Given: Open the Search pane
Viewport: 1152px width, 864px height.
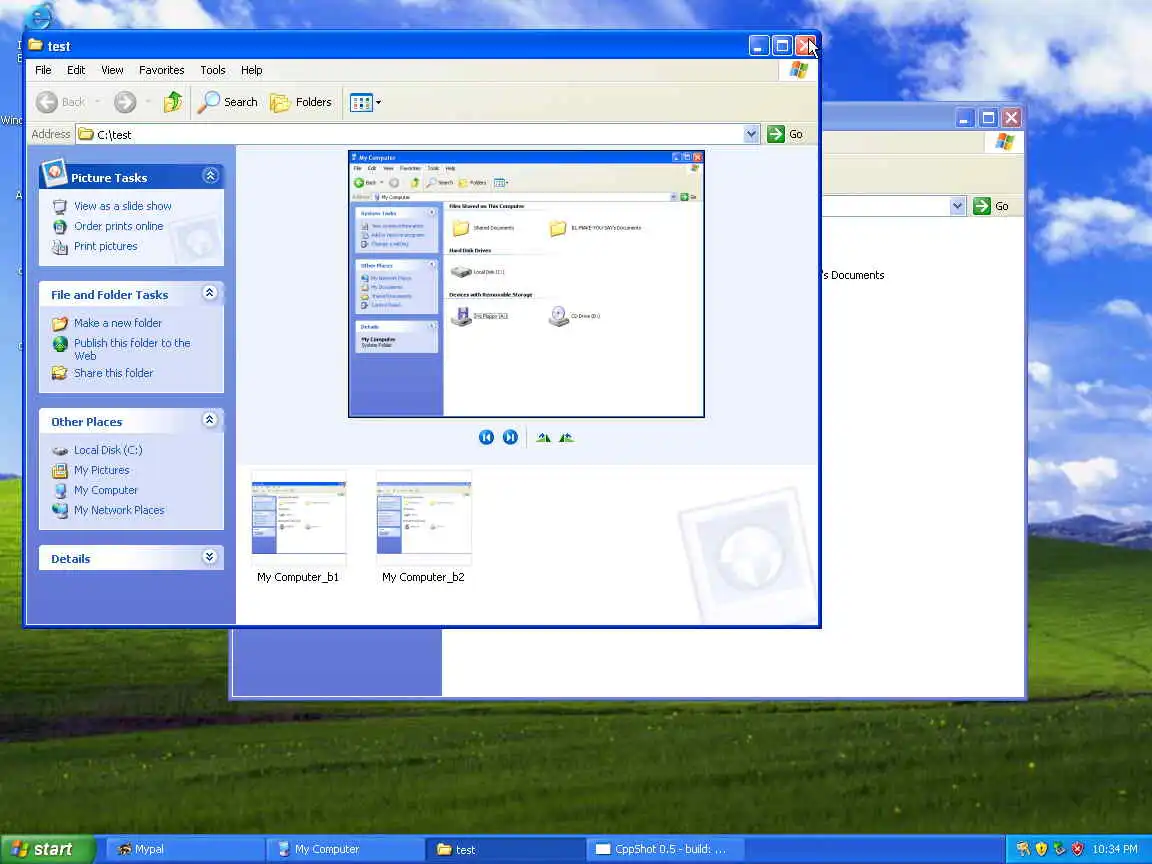Looking at the screenshot, I should pyautogui.click(x=228, y=102).
